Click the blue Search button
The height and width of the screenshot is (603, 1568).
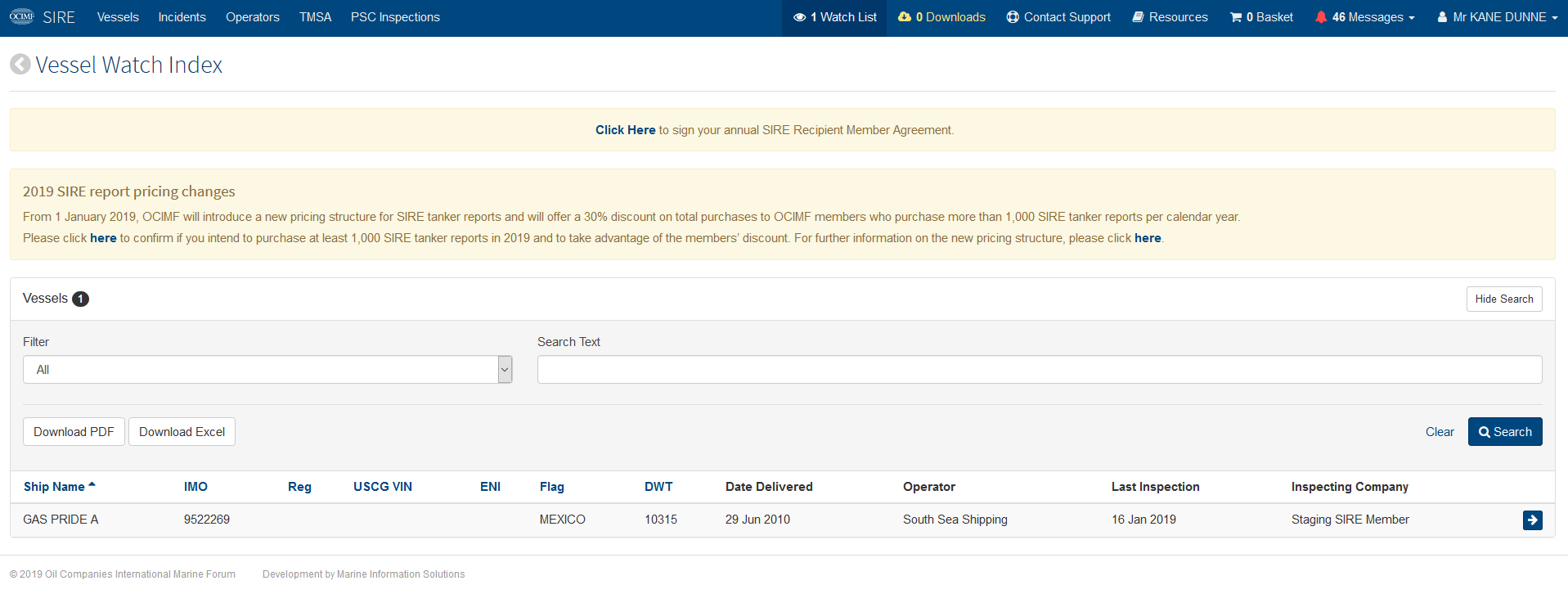(1505, 432)
